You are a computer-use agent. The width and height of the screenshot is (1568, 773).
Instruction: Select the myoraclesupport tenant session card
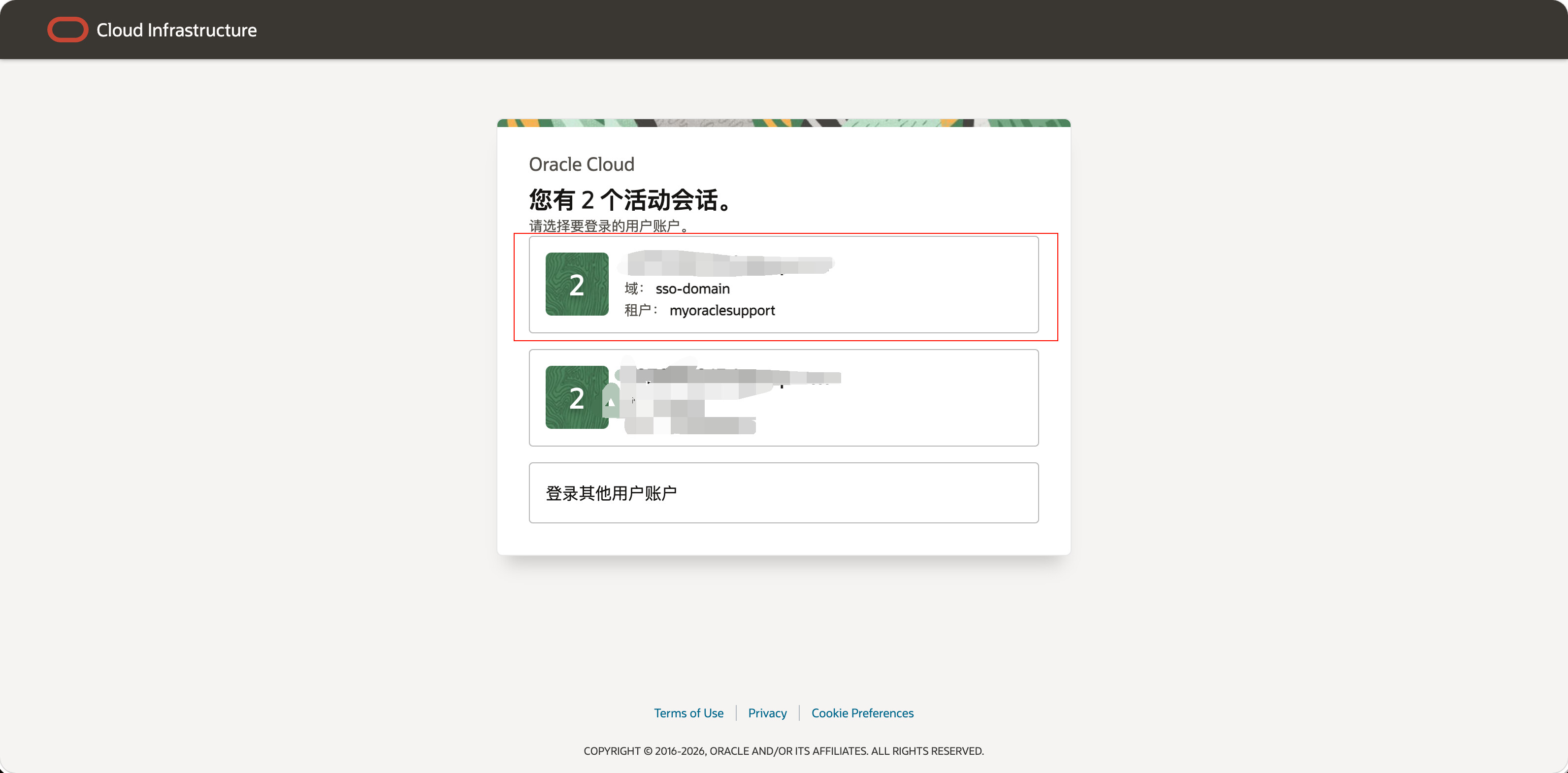coord(784,284)
